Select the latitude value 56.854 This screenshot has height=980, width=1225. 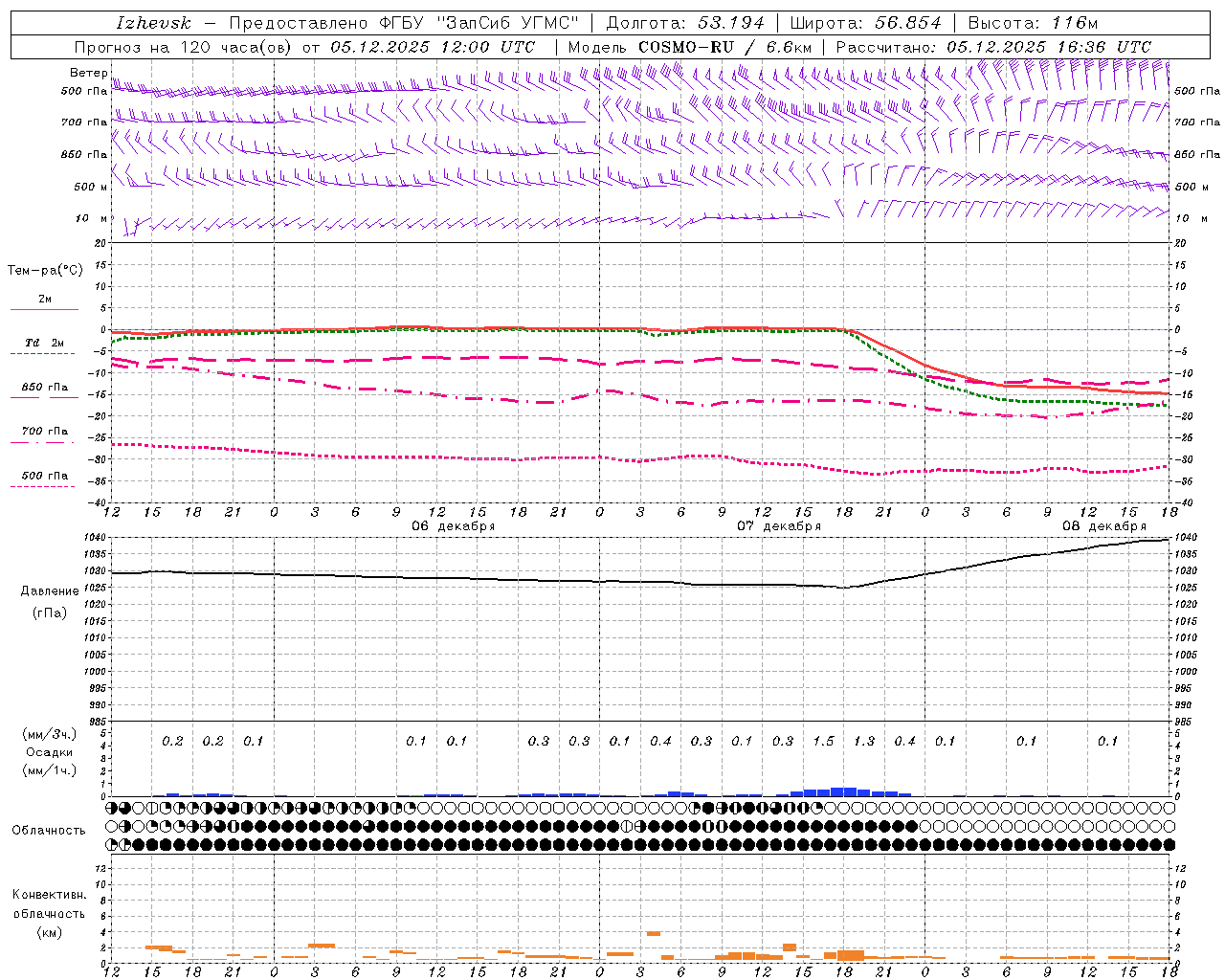point(908,23)
